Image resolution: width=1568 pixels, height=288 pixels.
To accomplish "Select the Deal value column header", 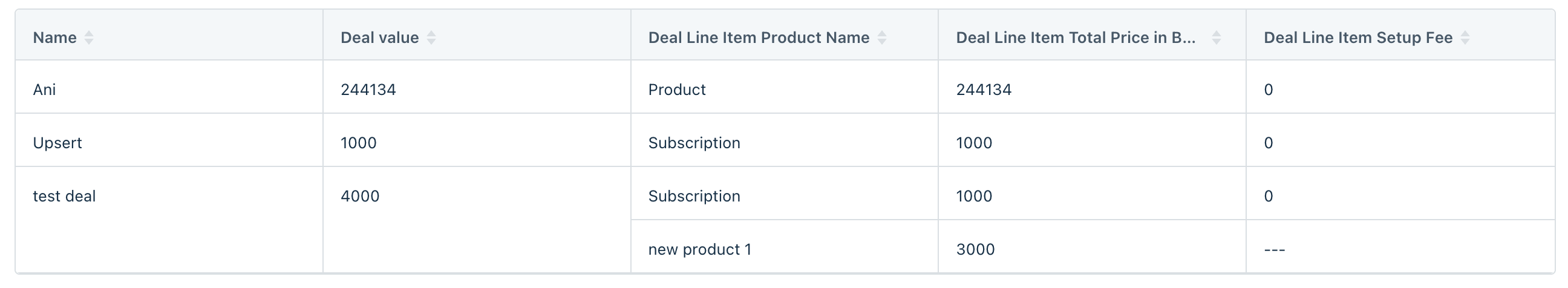I will click(x=477, y=35).
